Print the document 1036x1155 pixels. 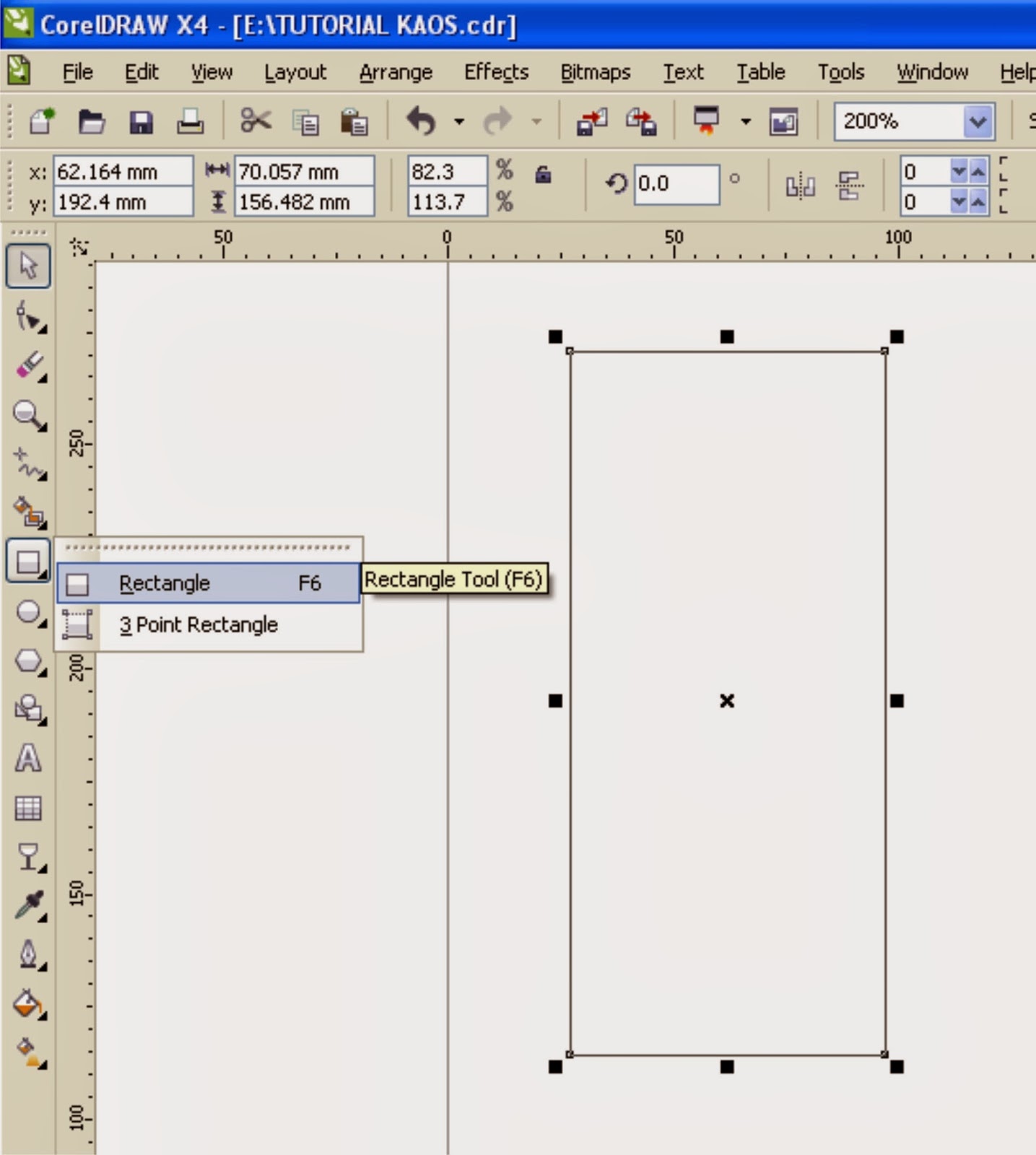pyautogui.click(x=191, y=122)
